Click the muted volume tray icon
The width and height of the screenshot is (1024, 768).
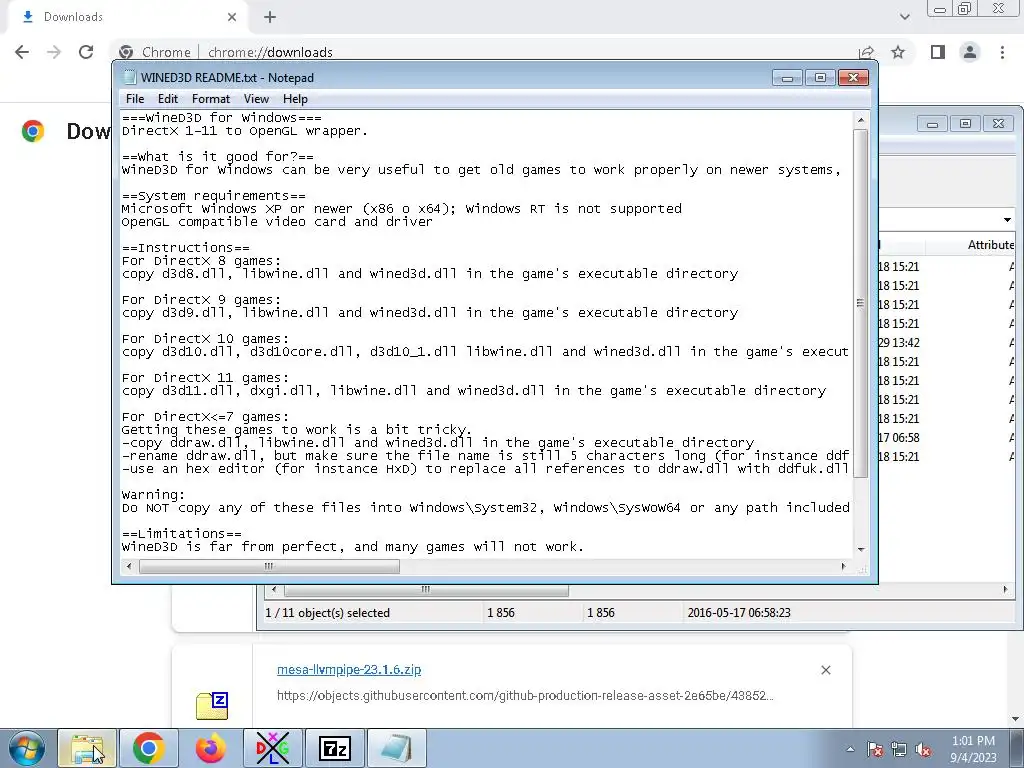point(923,749)
